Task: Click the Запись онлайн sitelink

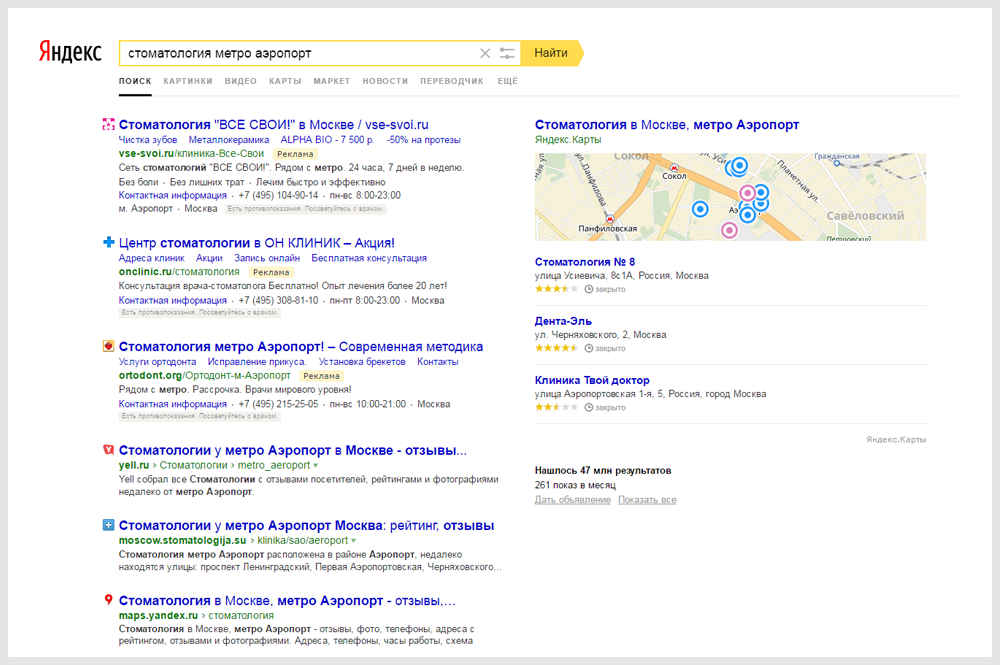Action: 267,258
